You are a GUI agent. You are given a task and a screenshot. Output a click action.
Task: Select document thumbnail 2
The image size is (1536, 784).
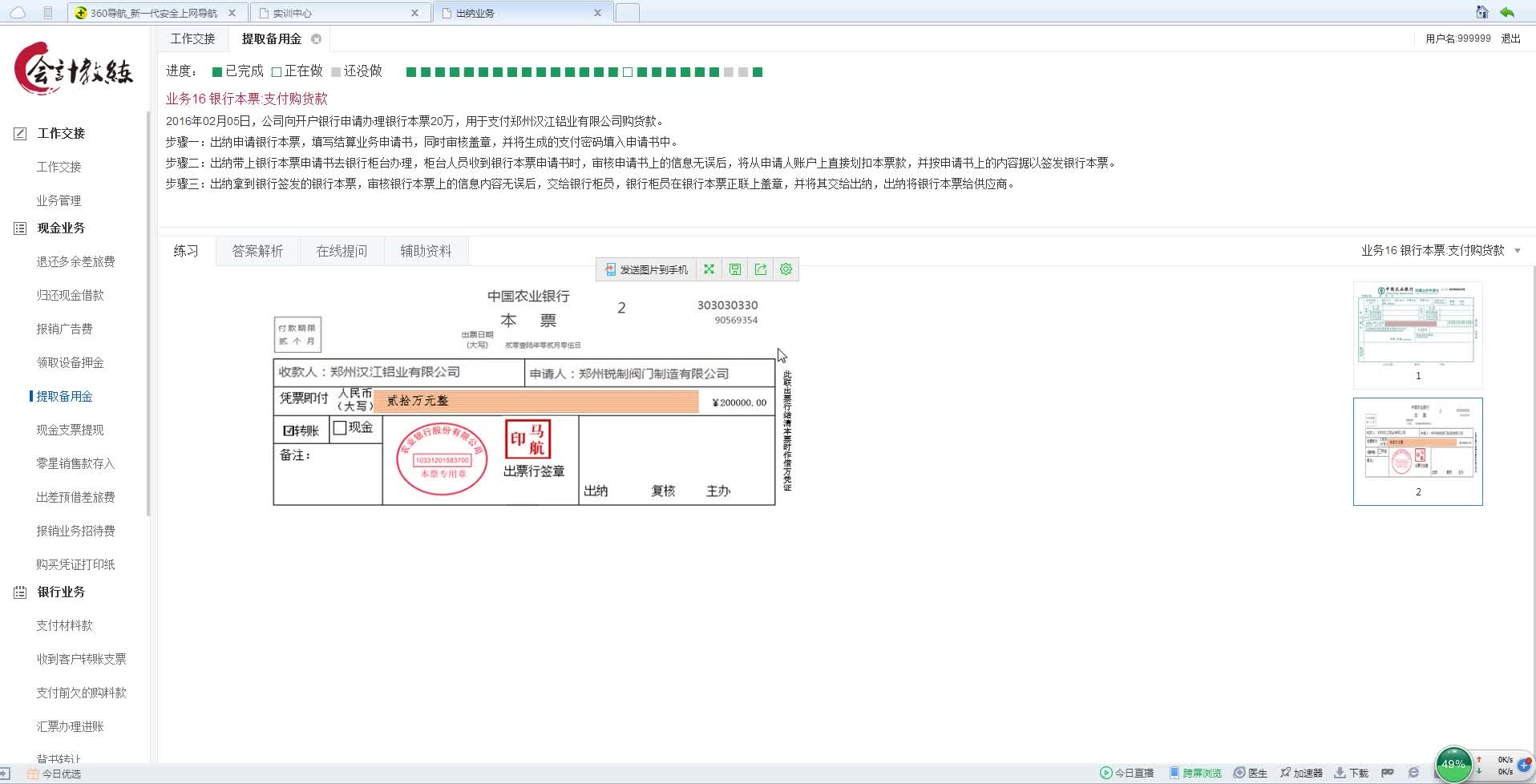[x=1417, y=451]
